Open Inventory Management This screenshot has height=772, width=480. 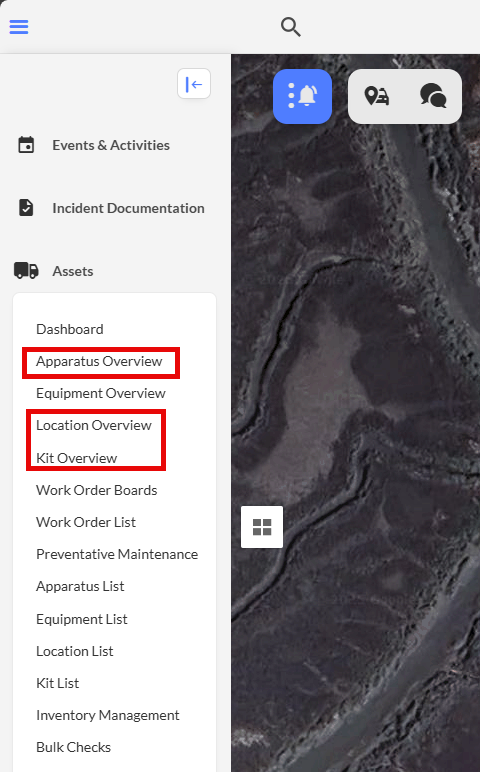pyautogui.click(x=108, y=715)
